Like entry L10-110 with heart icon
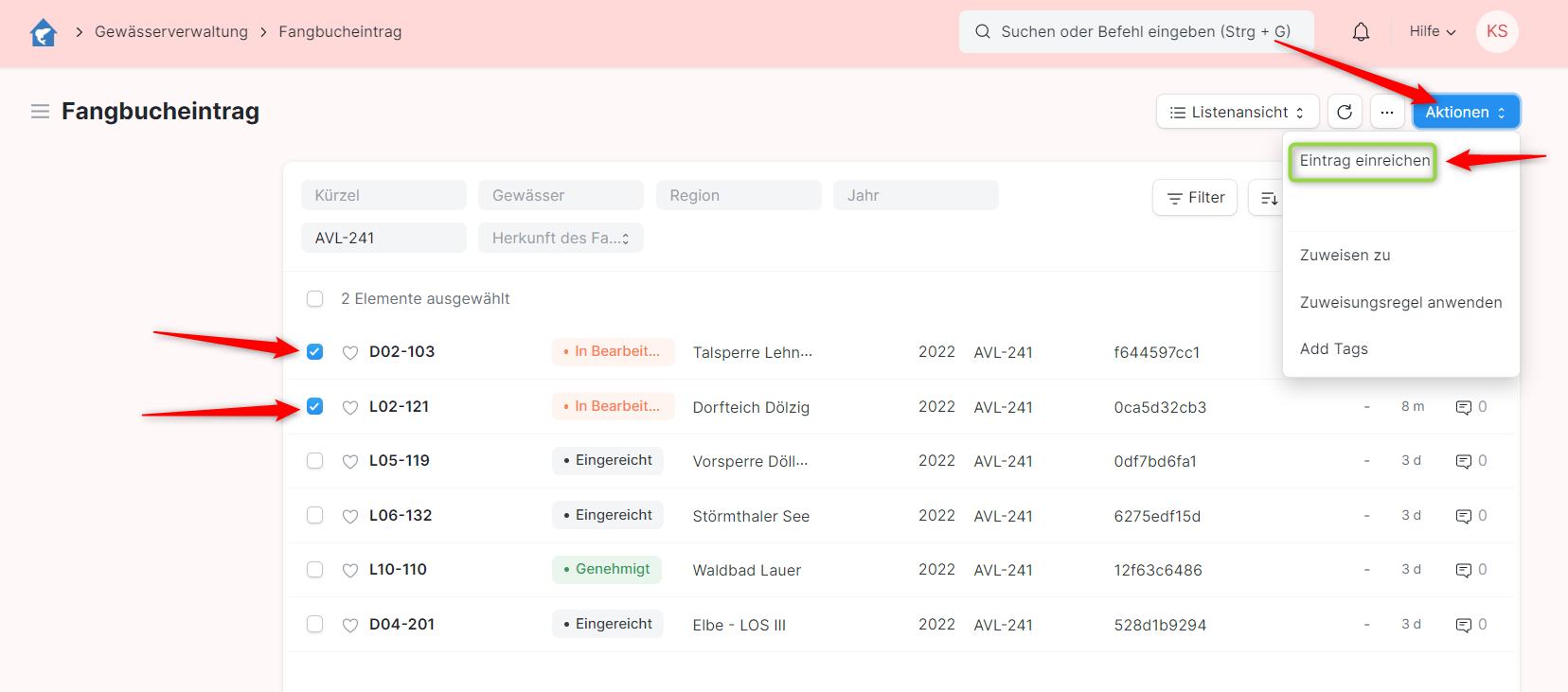Screen dimensions: 1568x692 click(x=350, y=571)
